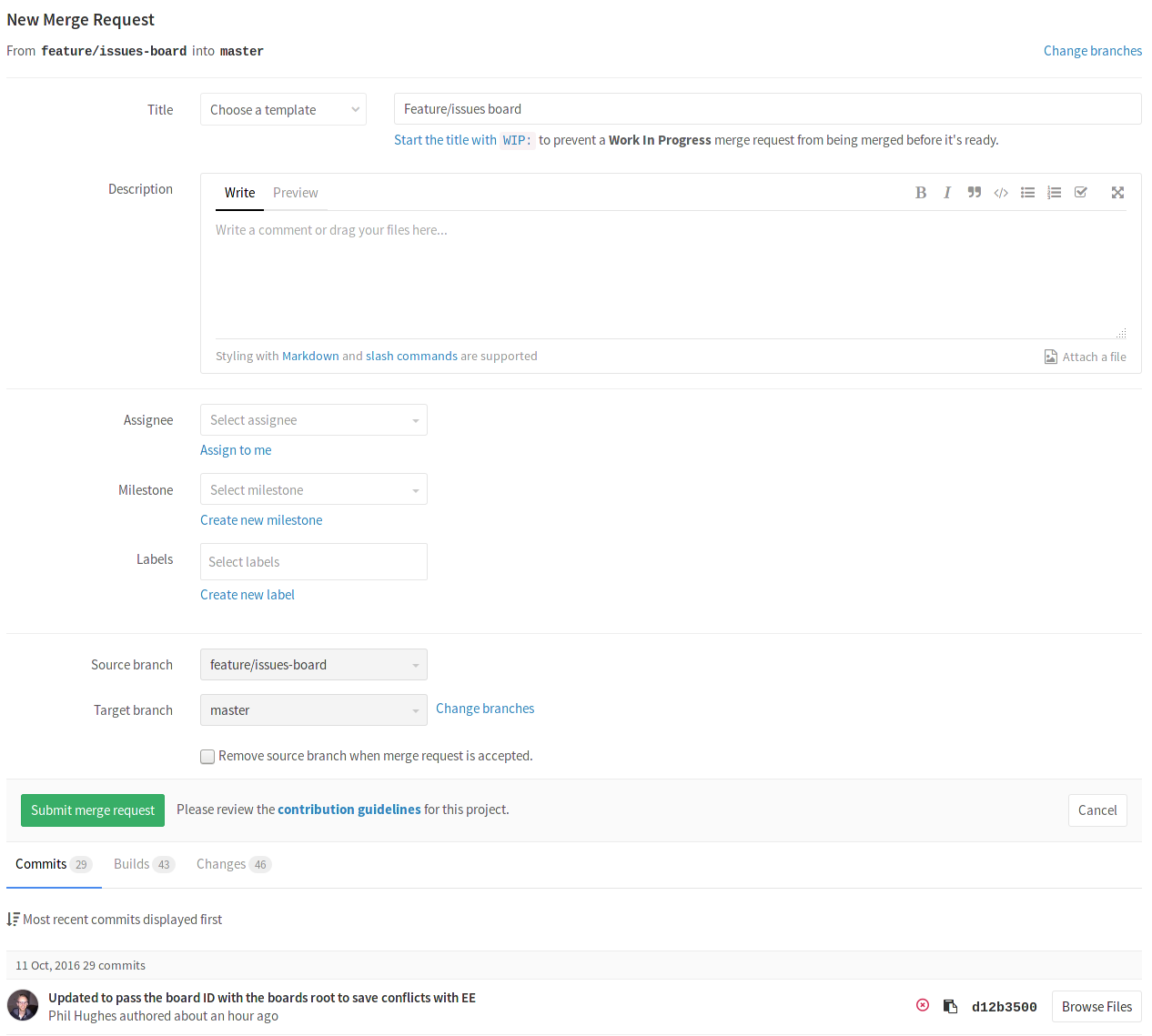The image size is (1152, 1036).
Task: Apply italic formatting in the description editor
Action: (947, 192)
